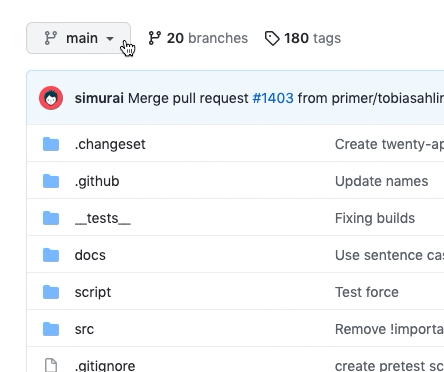Open the main branch selector dropdown

tap(78, 38)
